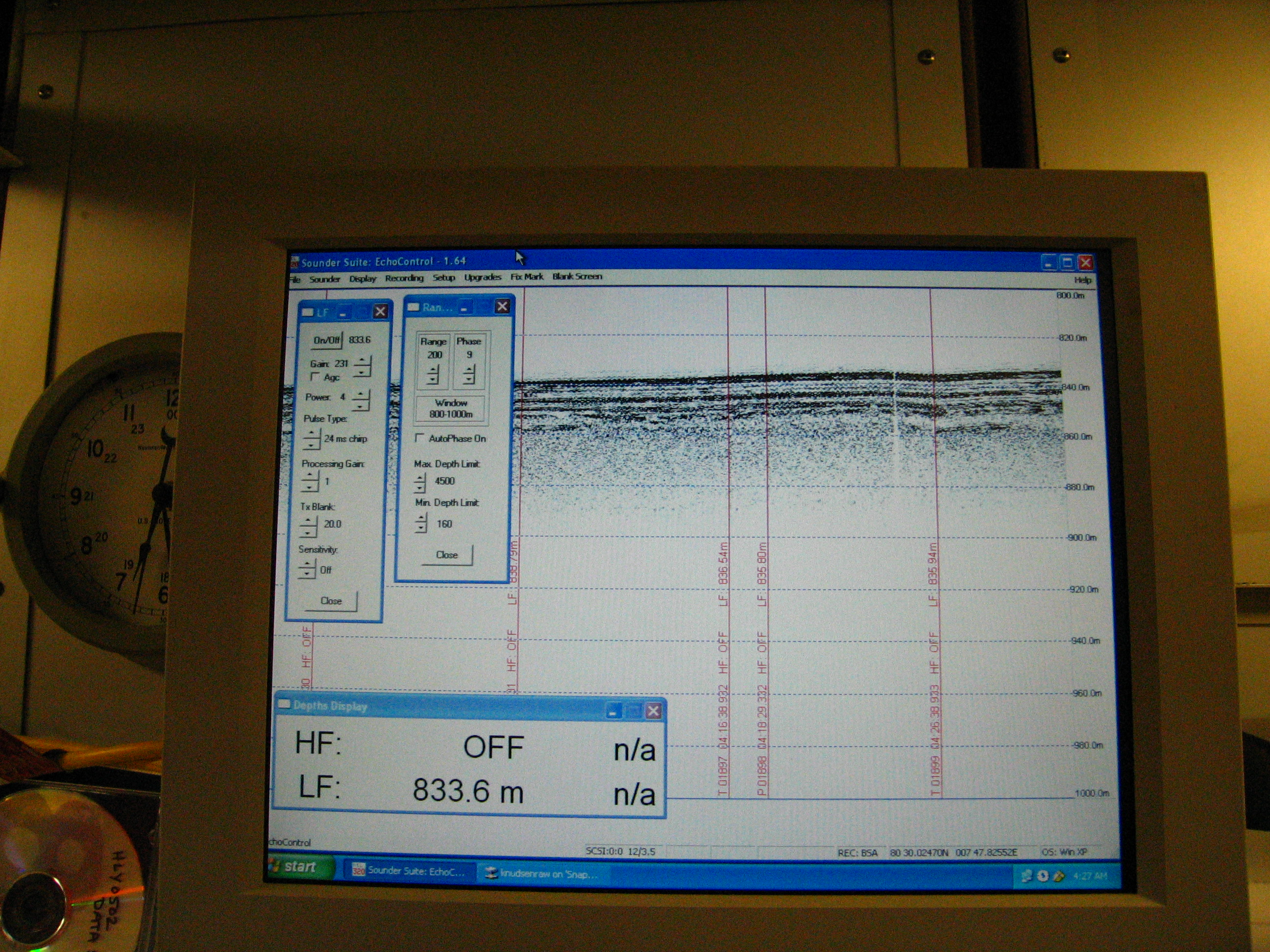Open the Recording menu
The height and width of the screenshot is (952, 1270).
click(404, 278)
